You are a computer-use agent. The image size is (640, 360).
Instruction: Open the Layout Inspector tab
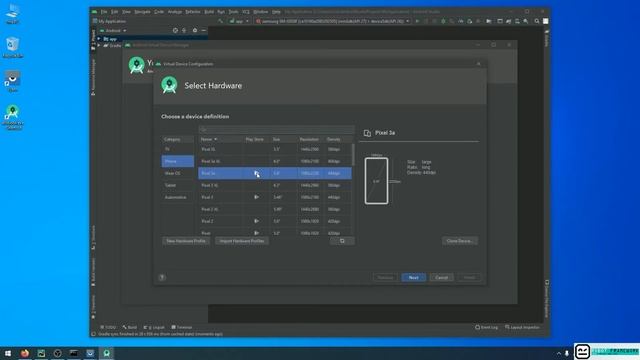(x=522, y=327)
